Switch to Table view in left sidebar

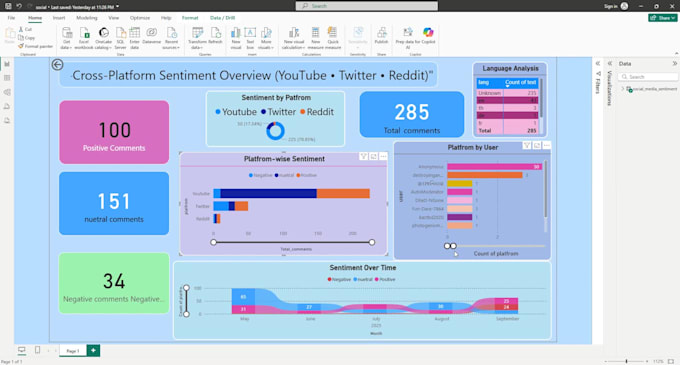pyautogui.click(x=7, y=78)
